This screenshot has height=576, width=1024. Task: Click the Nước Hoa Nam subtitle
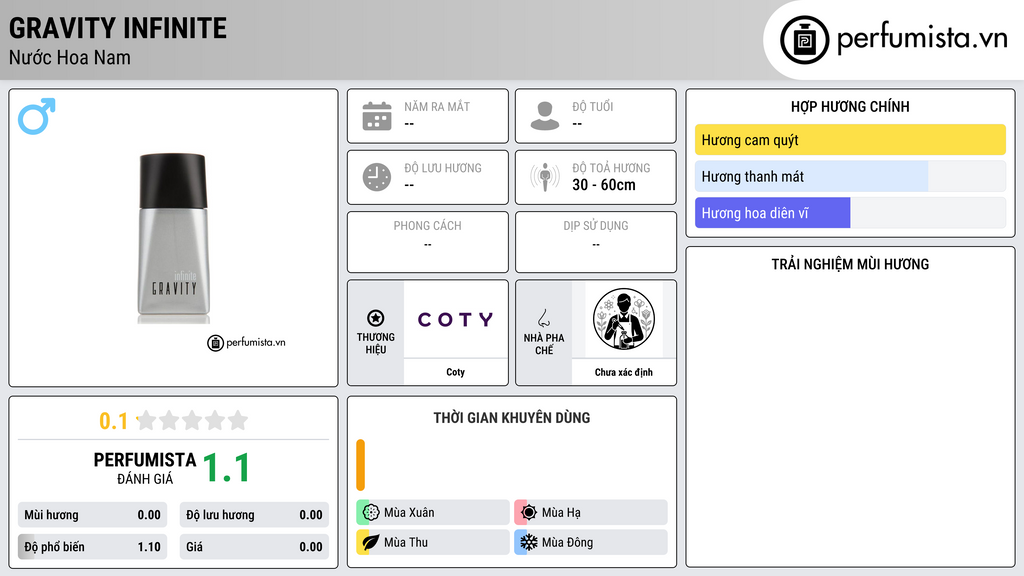click(70, 57)
